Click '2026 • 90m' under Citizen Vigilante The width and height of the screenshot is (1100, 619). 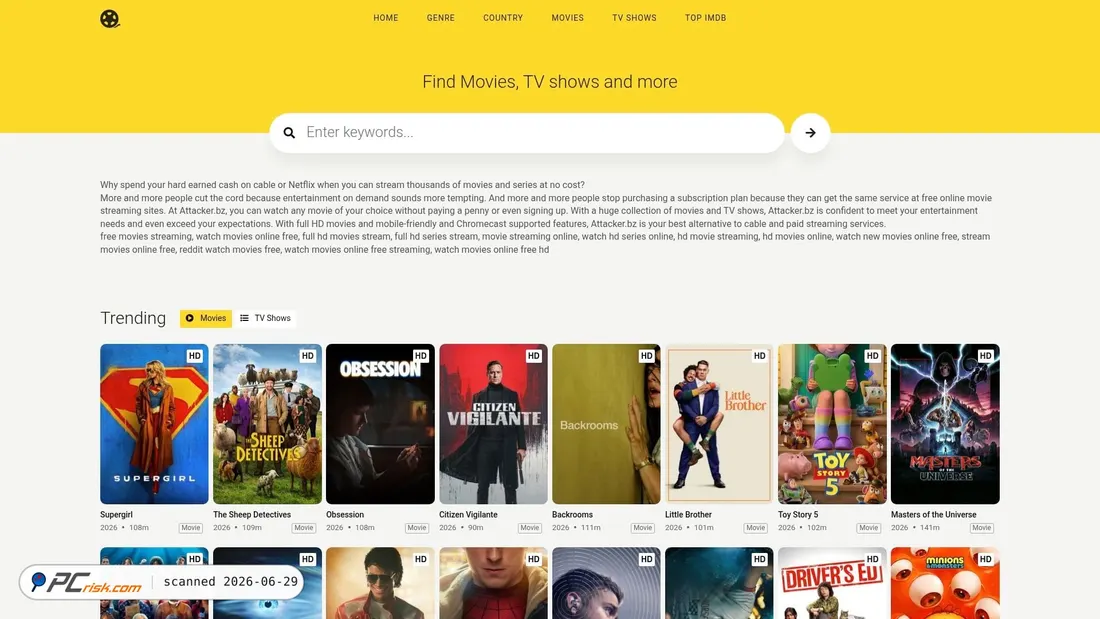[x=462, y=528]
